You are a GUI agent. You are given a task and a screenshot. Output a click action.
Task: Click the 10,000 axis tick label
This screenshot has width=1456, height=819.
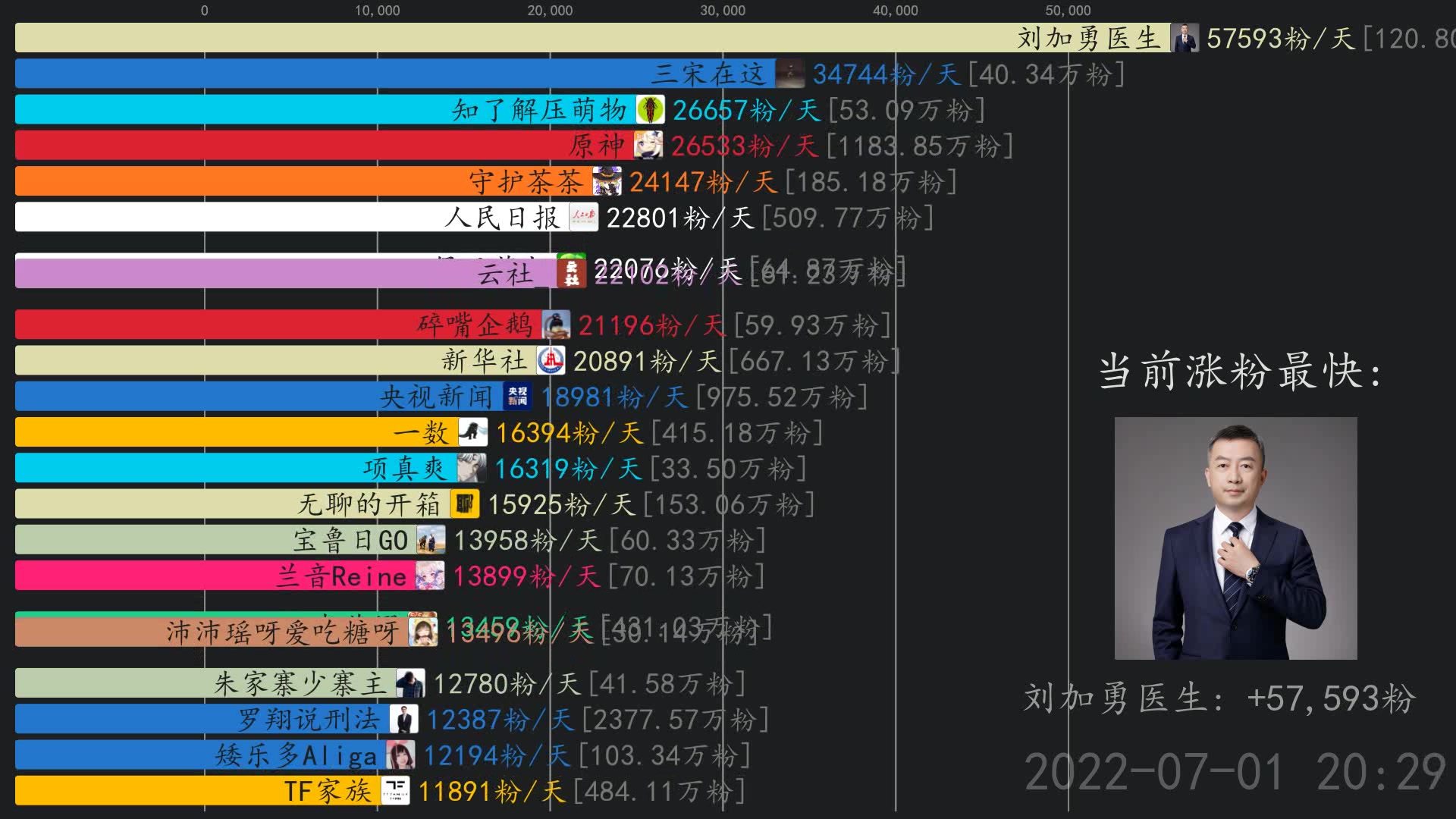coord(377,11)
